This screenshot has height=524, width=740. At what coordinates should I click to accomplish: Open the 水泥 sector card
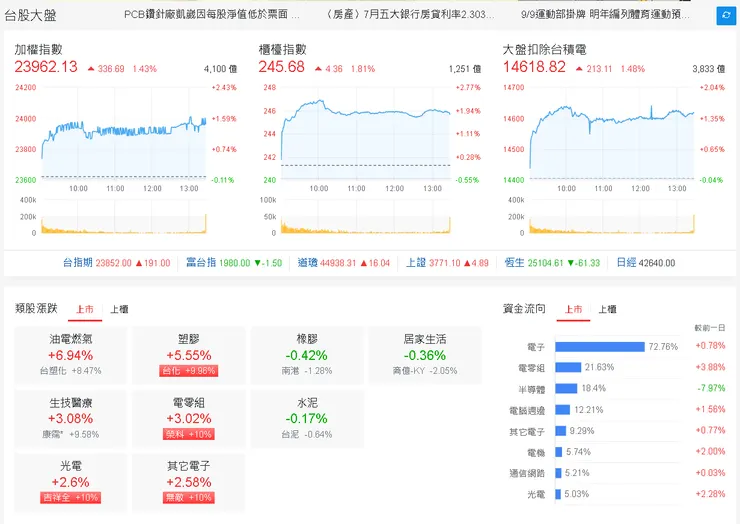pos(307,418)
